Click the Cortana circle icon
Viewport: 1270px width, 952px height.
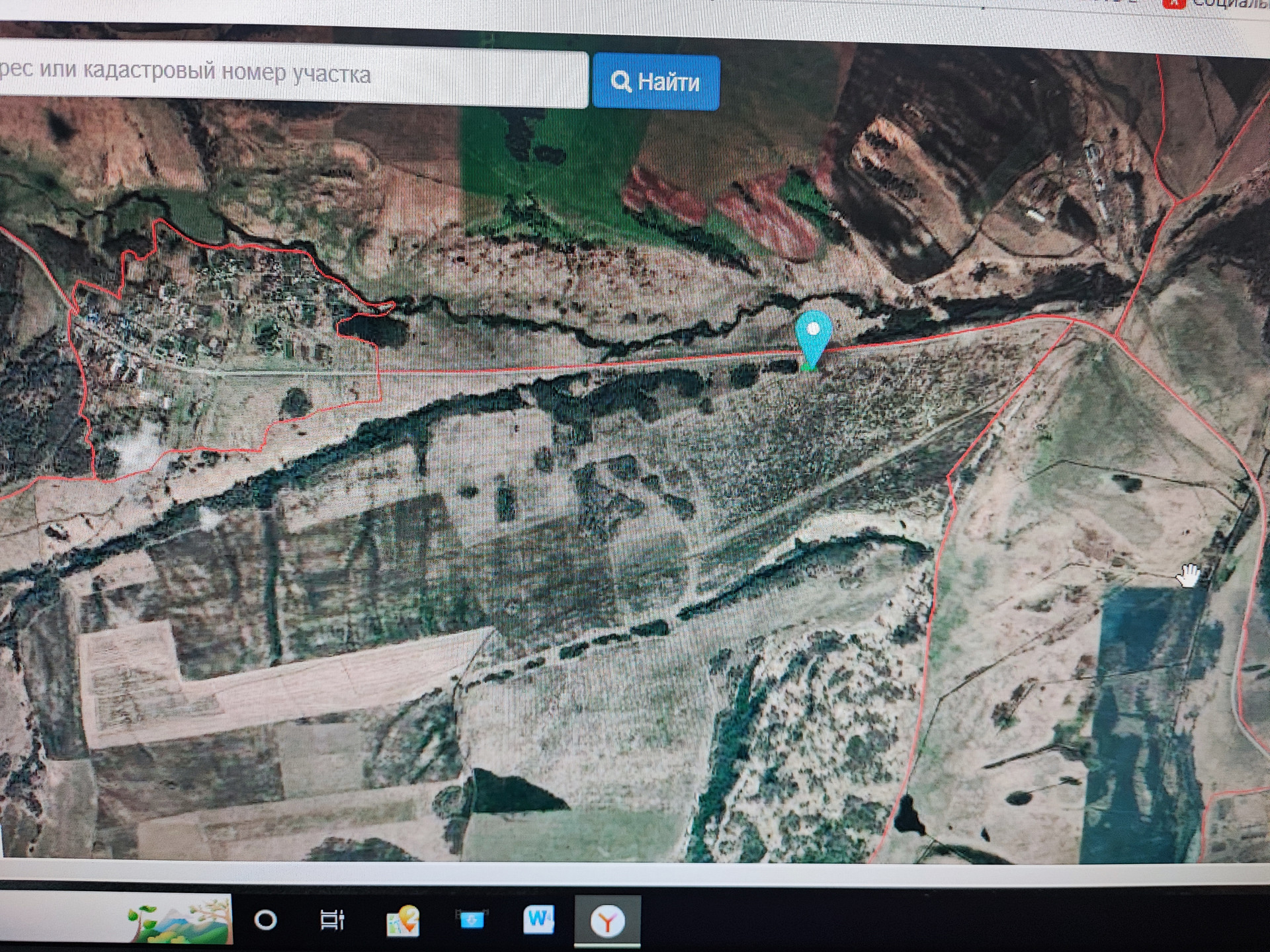pyautogui.click(x=265, y=920)
